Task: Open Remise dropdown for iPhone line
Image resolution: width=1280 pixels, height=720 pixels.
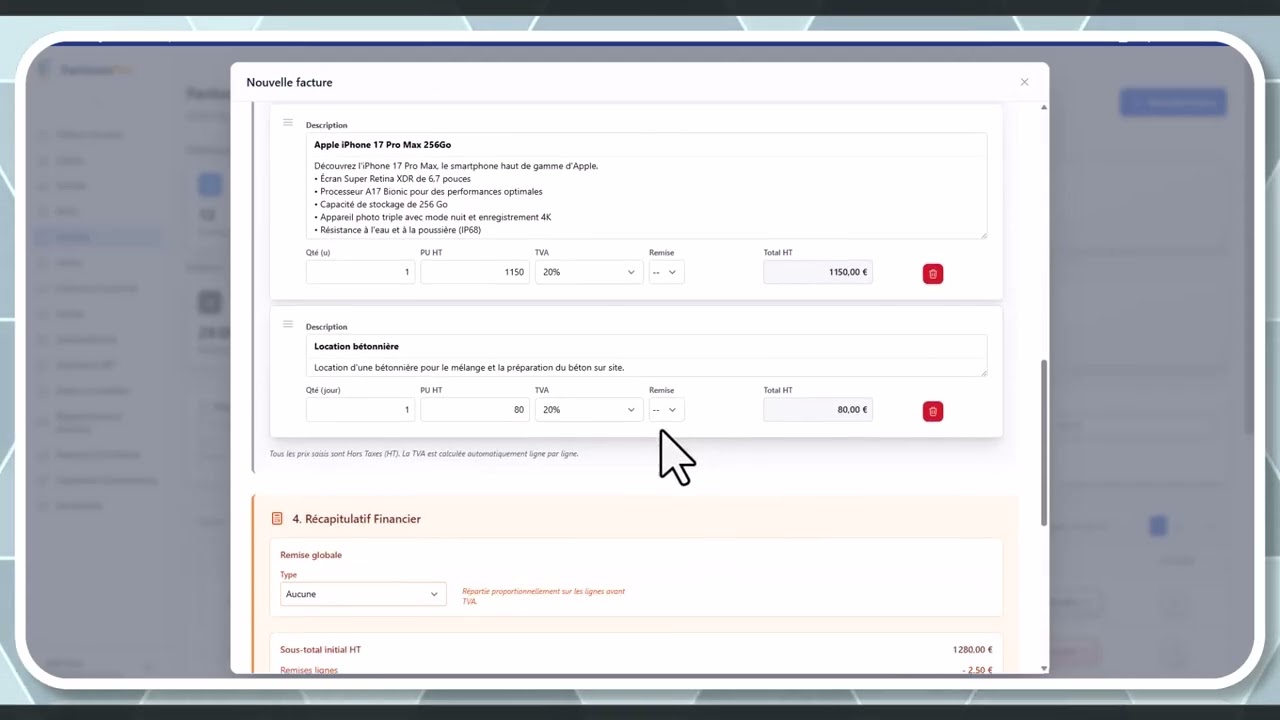Action: tap(666, 272)
